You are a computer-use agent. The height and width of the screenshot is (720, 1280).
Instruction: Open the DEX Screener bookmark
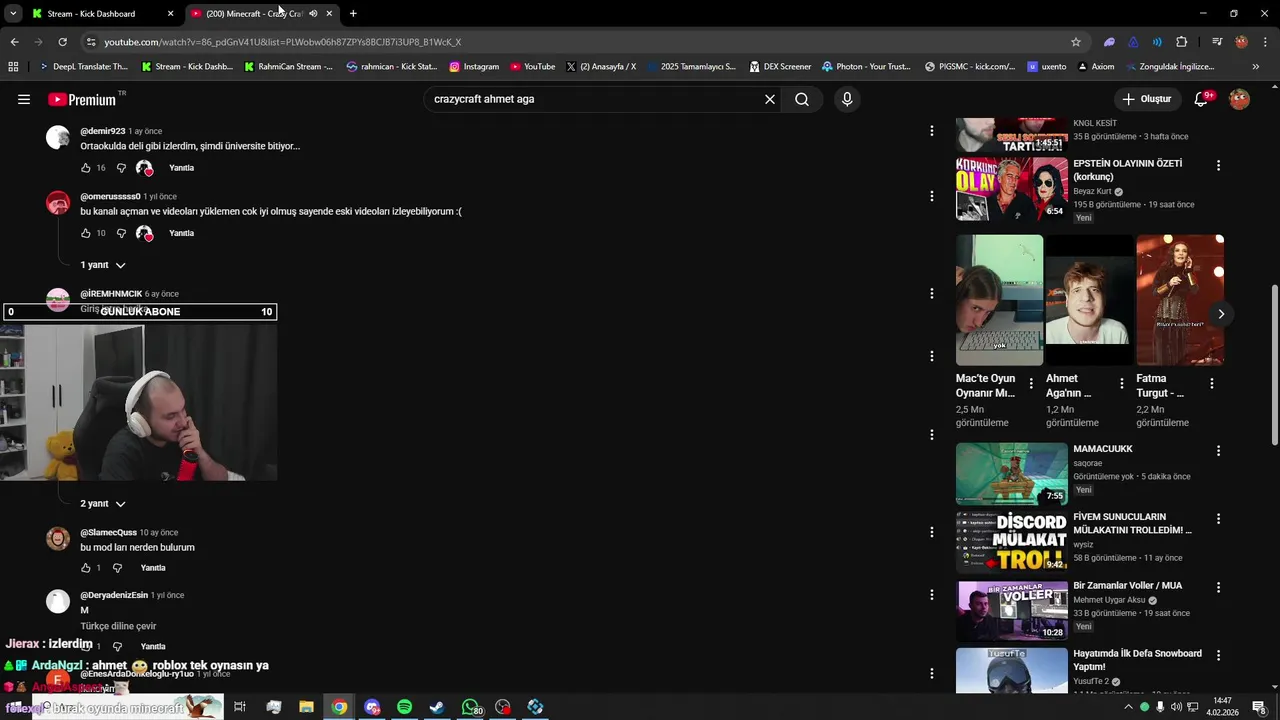pos(780,67)
